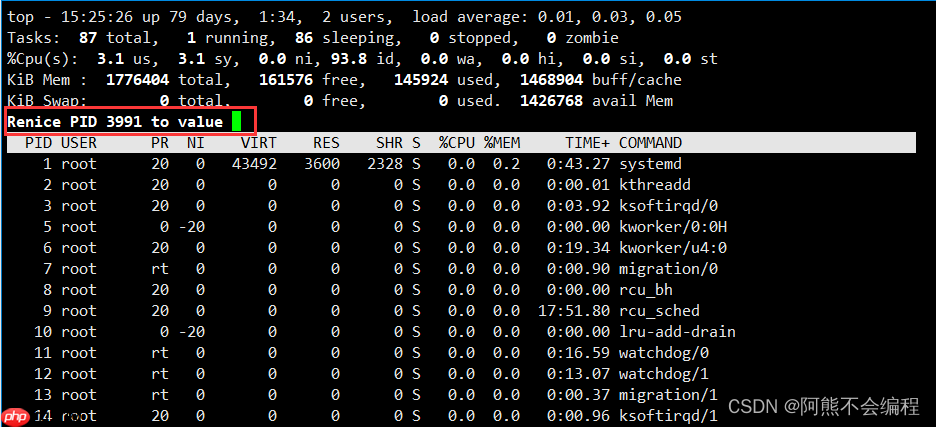Select the migration/0 command name
The height and width of the screenshot is (427, 936).
tap(668, 269)
